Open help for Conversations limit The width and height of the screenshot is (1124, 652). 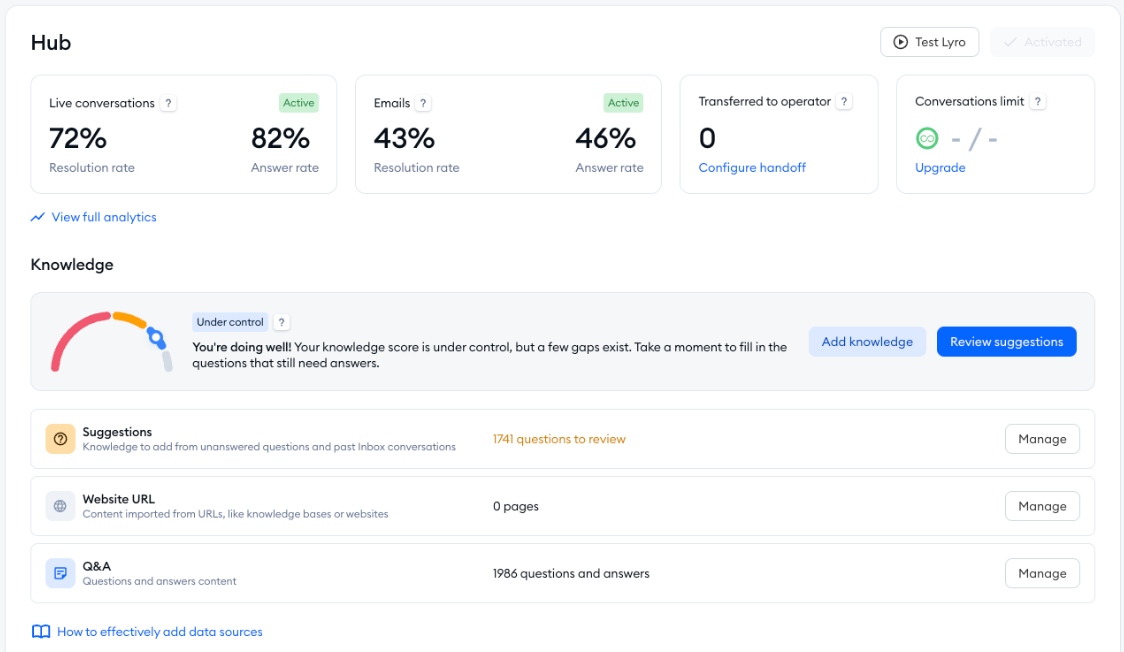[x=1037, y=101]
